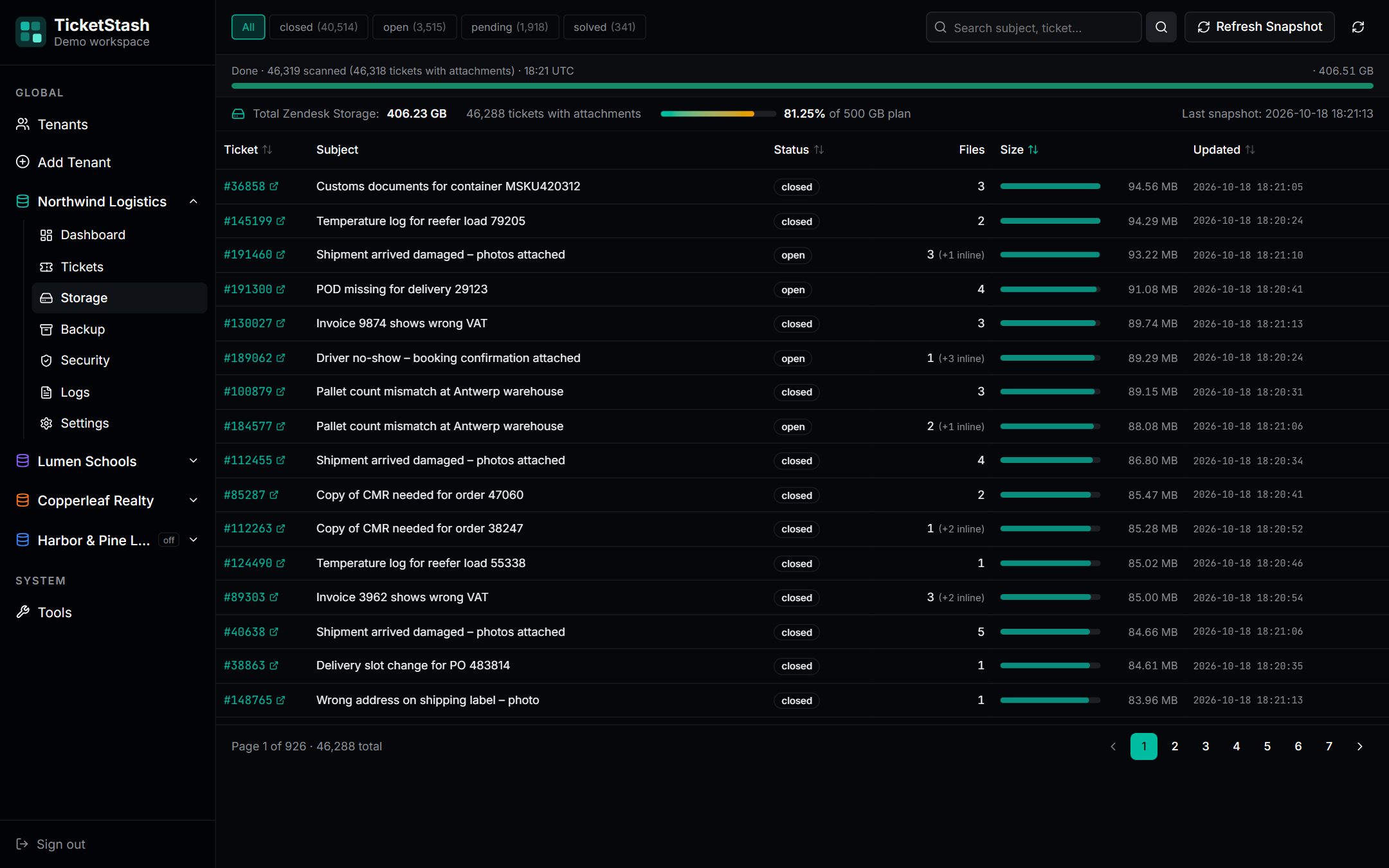
Task: Open external link icon for ticket #191460
Action: coord(281,255)
